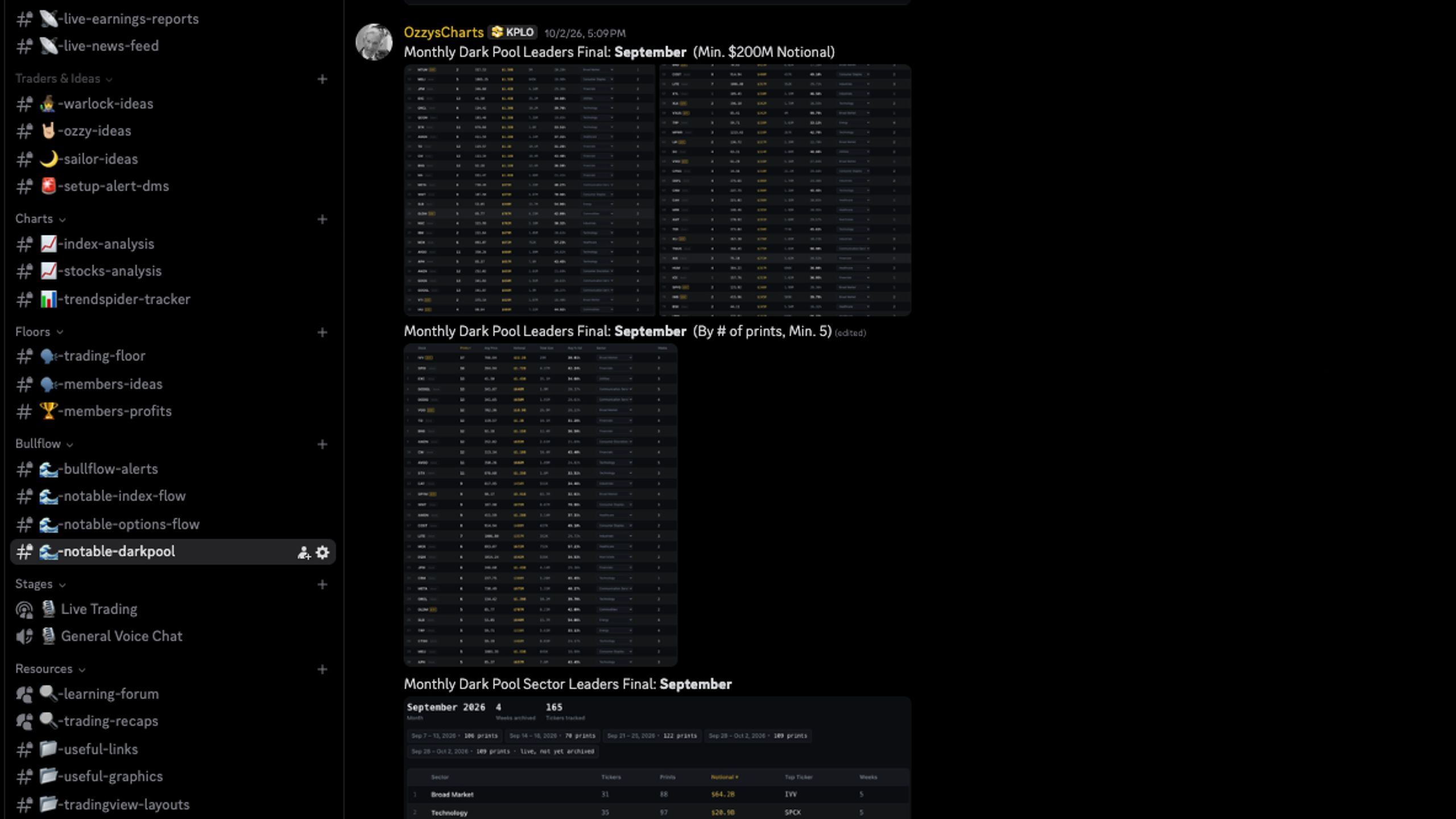Viewport: 1456px width, 819px height.
Task: Open the notable-options-flow channel
Action: click(173, 524)
